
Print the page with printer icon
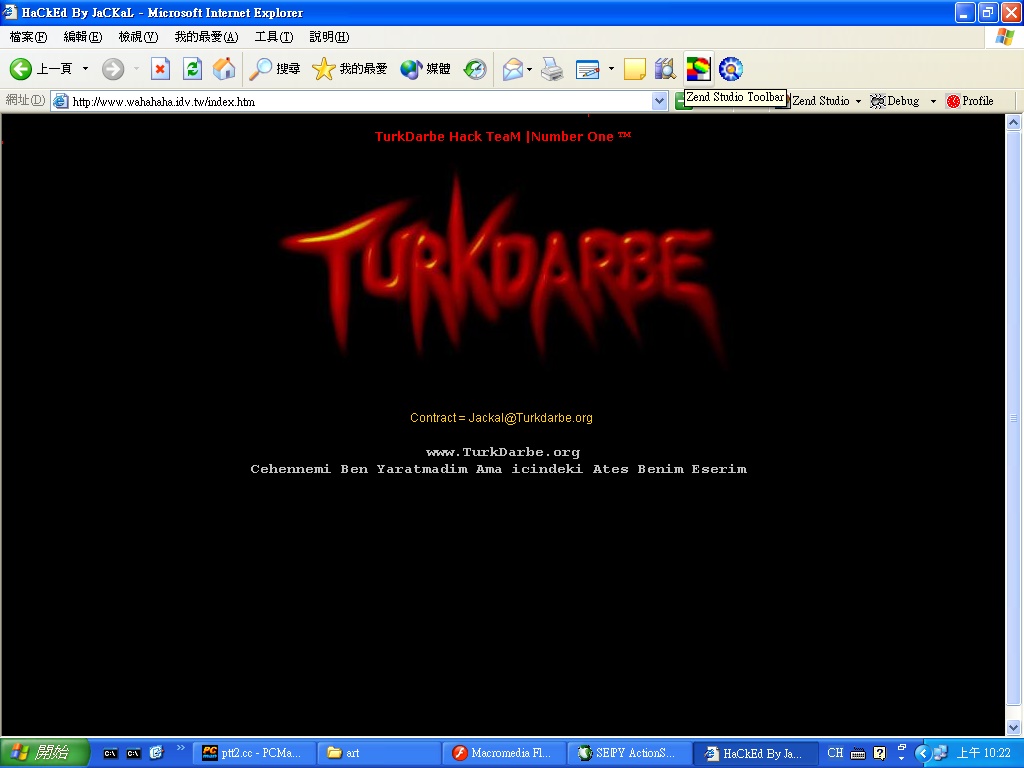[x=552, y=69]
